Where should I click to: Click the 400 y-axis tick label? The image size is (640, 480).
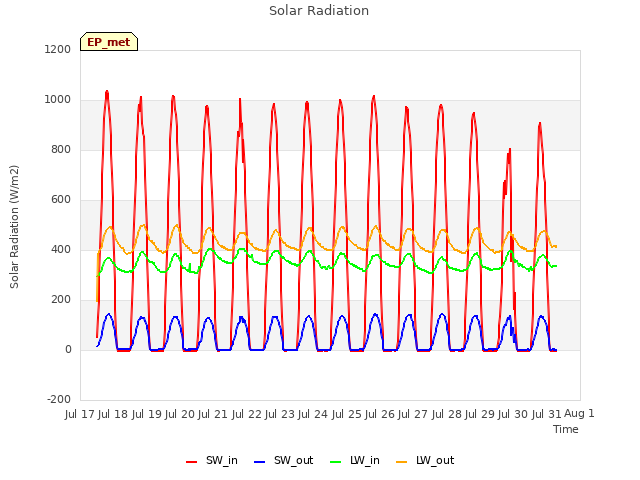[61, 249]
